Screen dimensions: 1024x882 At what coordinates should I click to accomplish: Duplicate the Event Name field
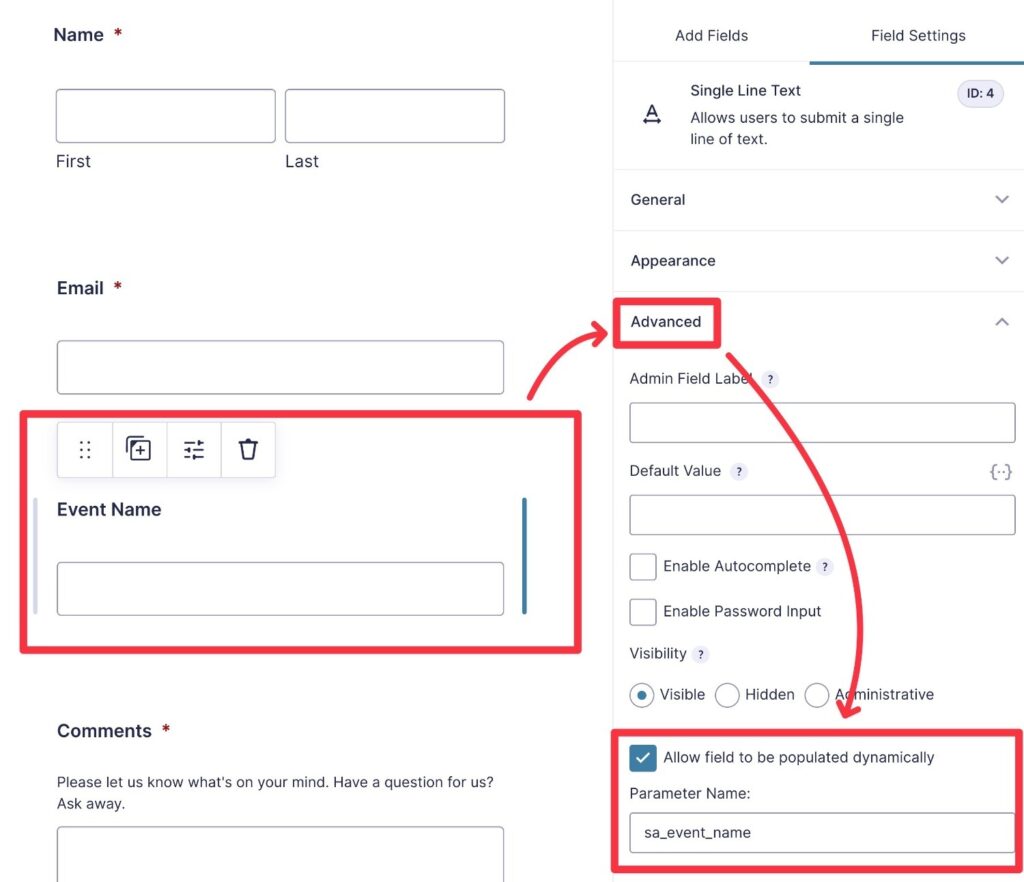[138, 449]
